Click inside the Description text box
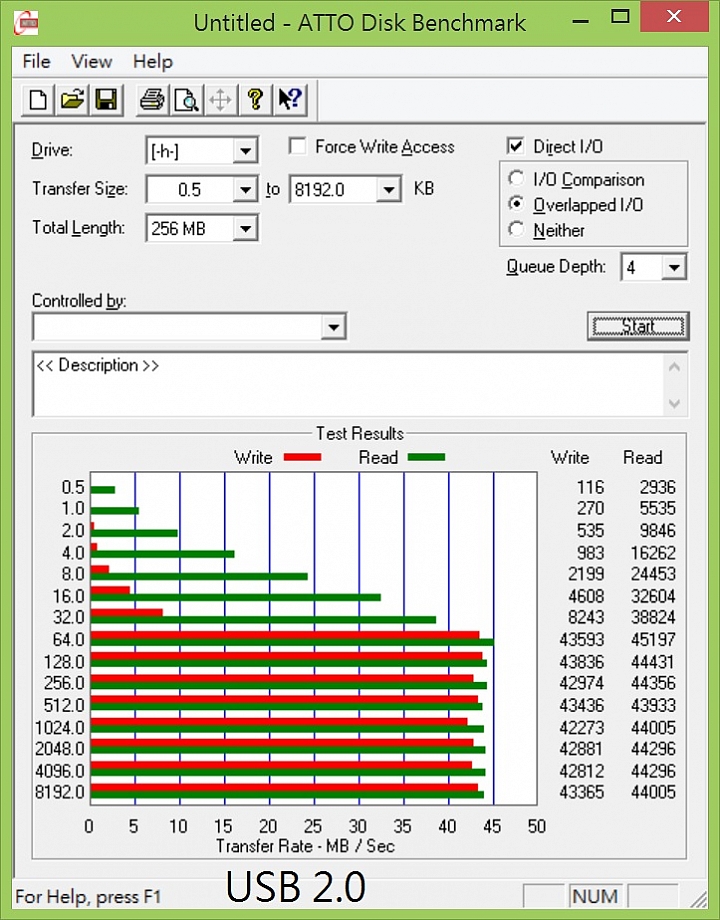Image resolution: width=720 pixels, height=920 pixels. coord(349,384)
